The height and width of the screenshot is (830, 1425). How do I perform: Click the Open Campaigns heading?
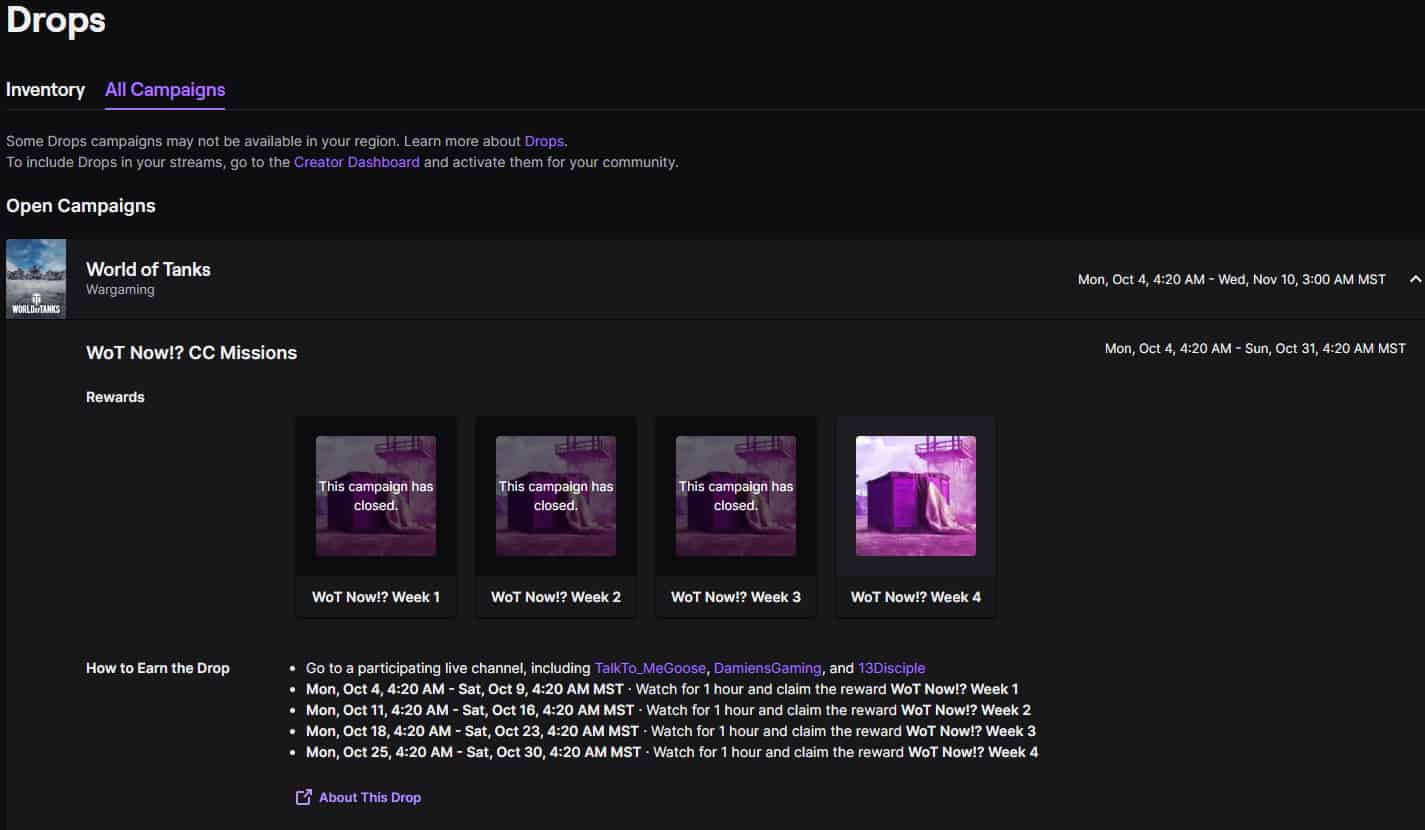[81, 206]
